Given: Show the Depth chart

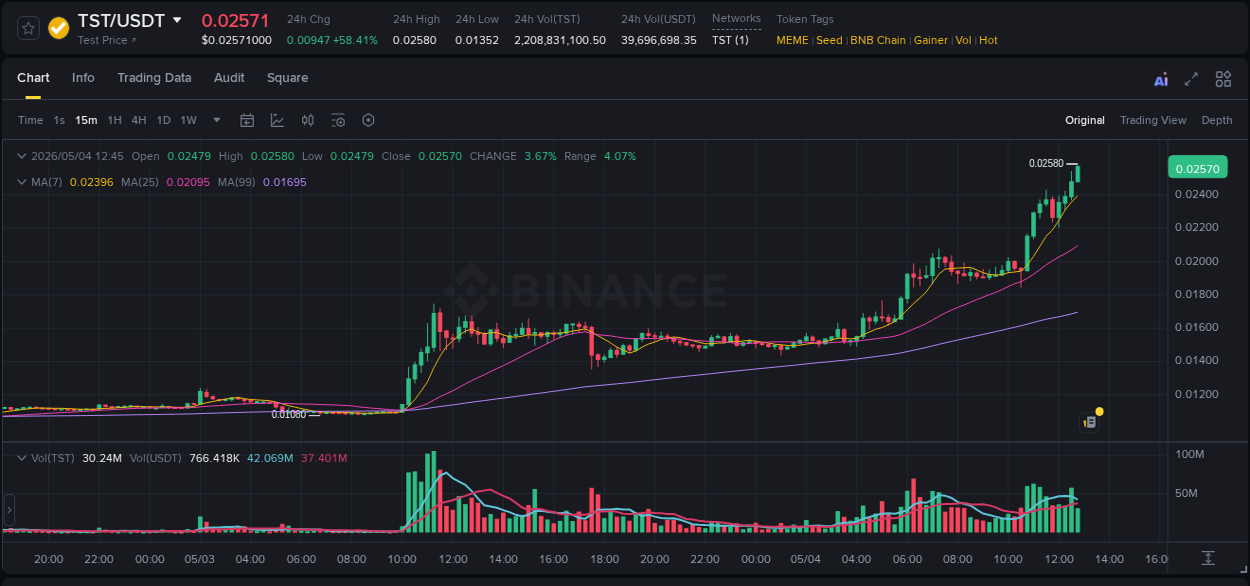Looking at the screenshot, I should (1217, 120).
